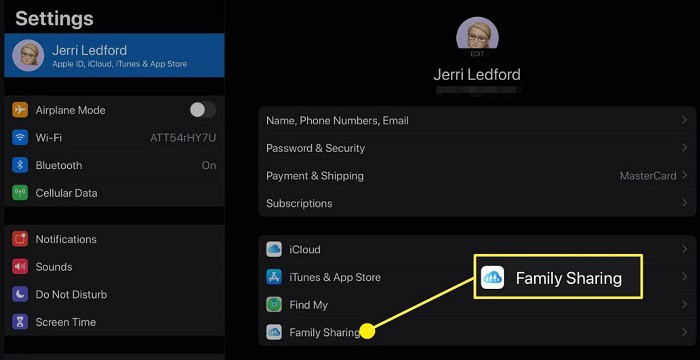Screen dimensions: 700x360
Task: Tap EDIT under the profile photo
Action: coord(477,54)
